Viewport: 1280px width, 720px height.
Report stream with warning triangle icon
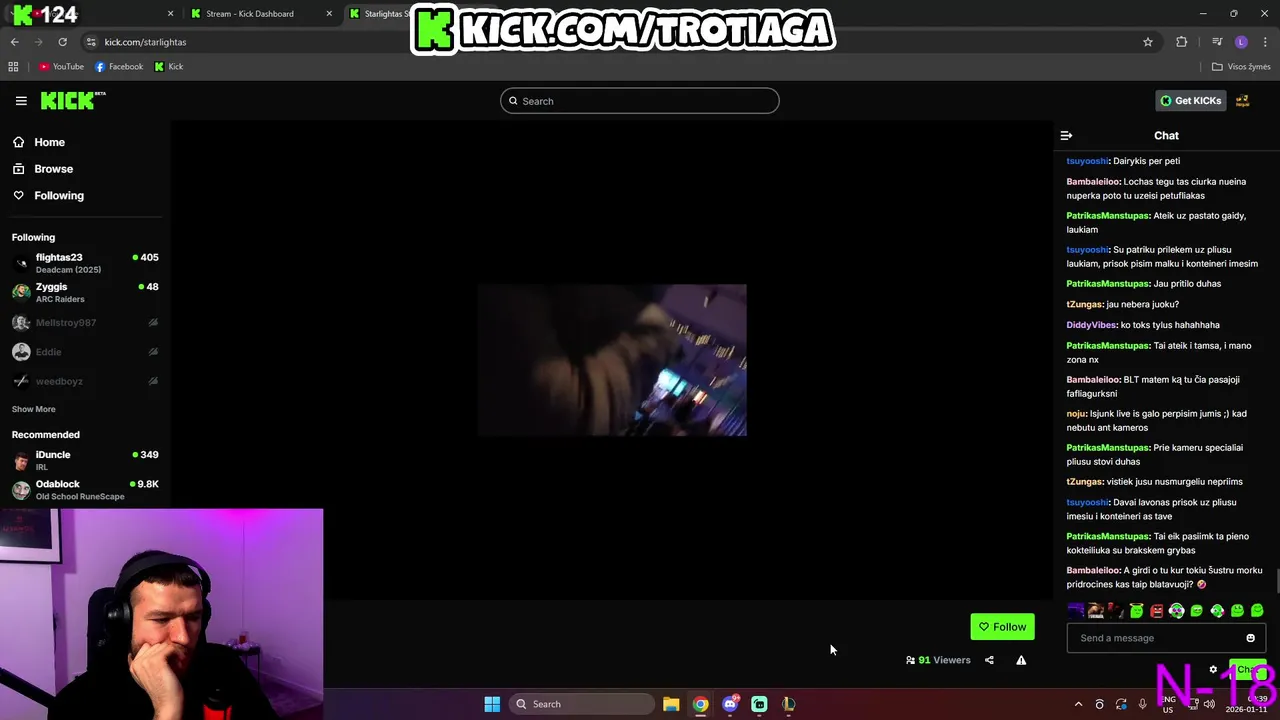[1021, 660]
